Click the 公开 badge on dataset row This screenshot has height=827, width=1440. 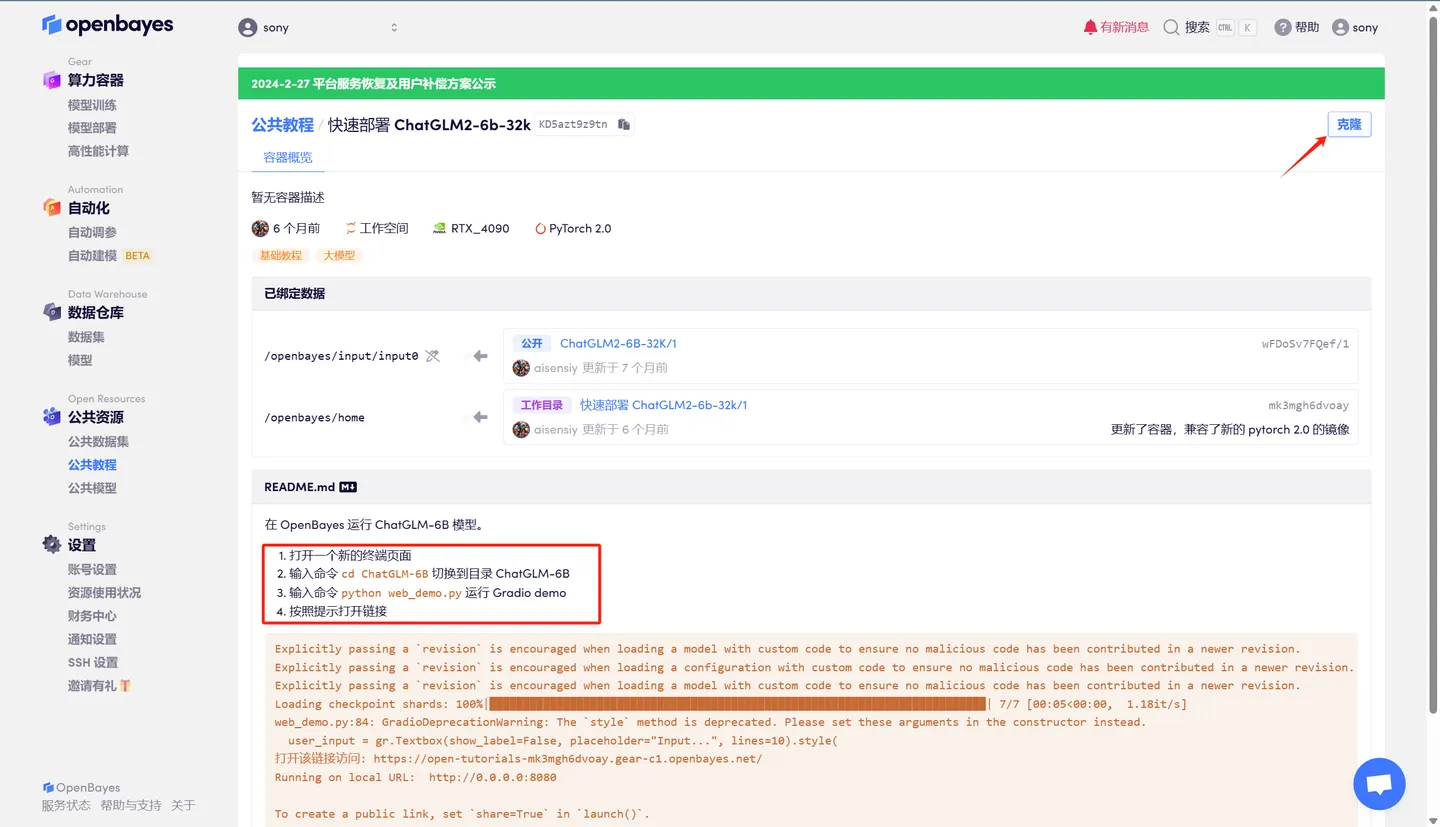(532, 343)
